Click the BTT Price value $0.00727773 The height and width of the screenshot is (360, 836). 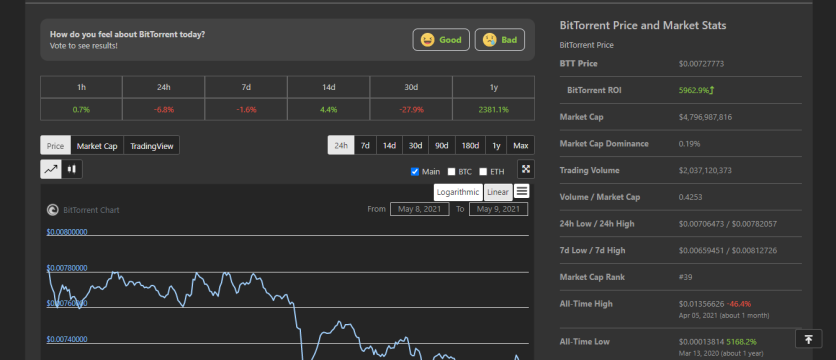[x=701, y=63]
